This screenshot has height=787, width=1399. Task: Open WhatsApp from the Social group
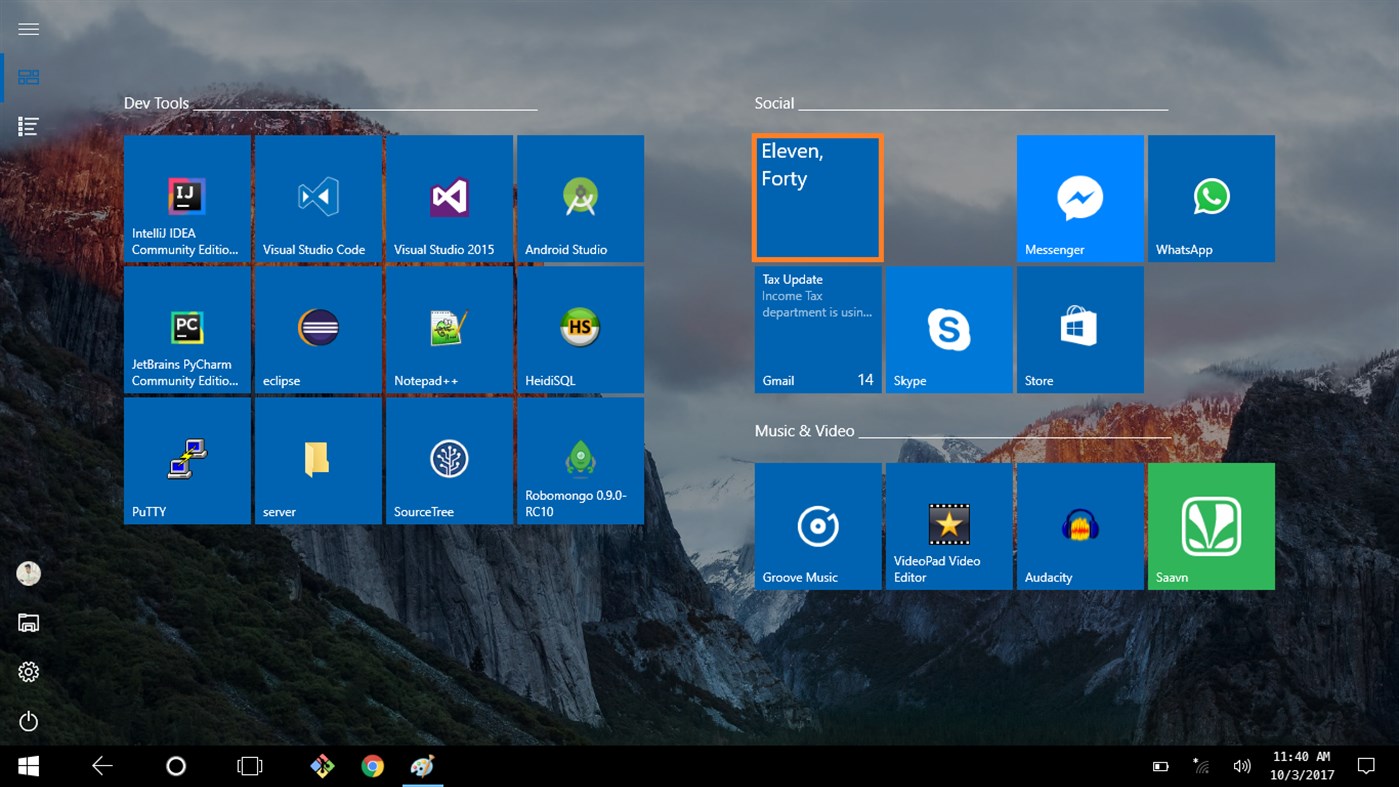(1210, 197)
